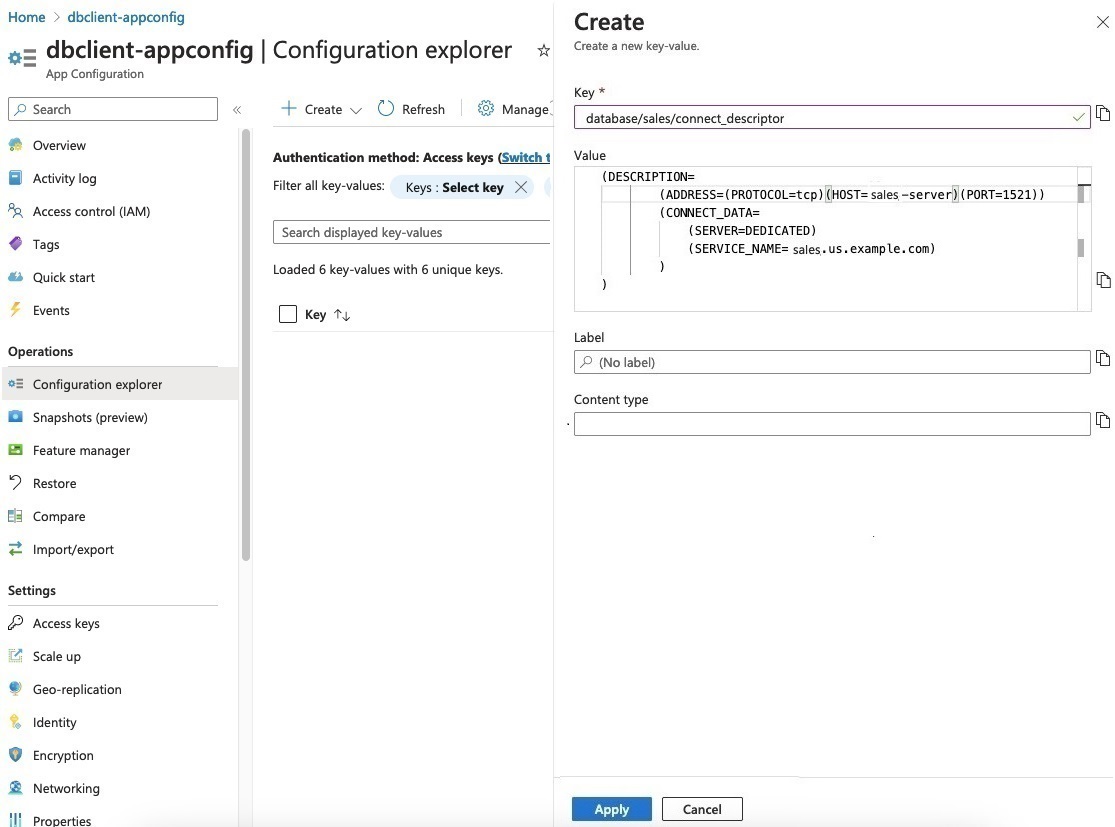The width and height of the screenshot is (1115, 827).
Task: Remove the Keys filter with X
Action: 521,187
